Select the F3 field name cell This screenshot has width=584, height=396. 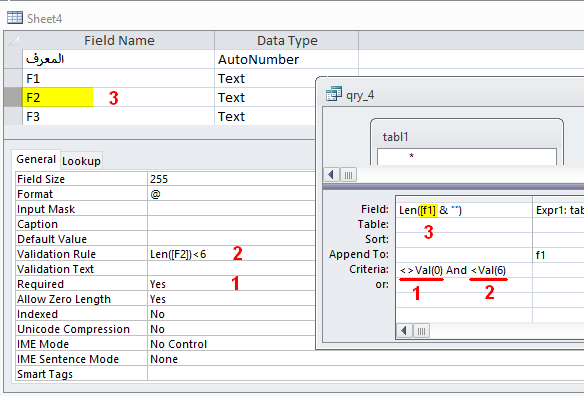118,117
